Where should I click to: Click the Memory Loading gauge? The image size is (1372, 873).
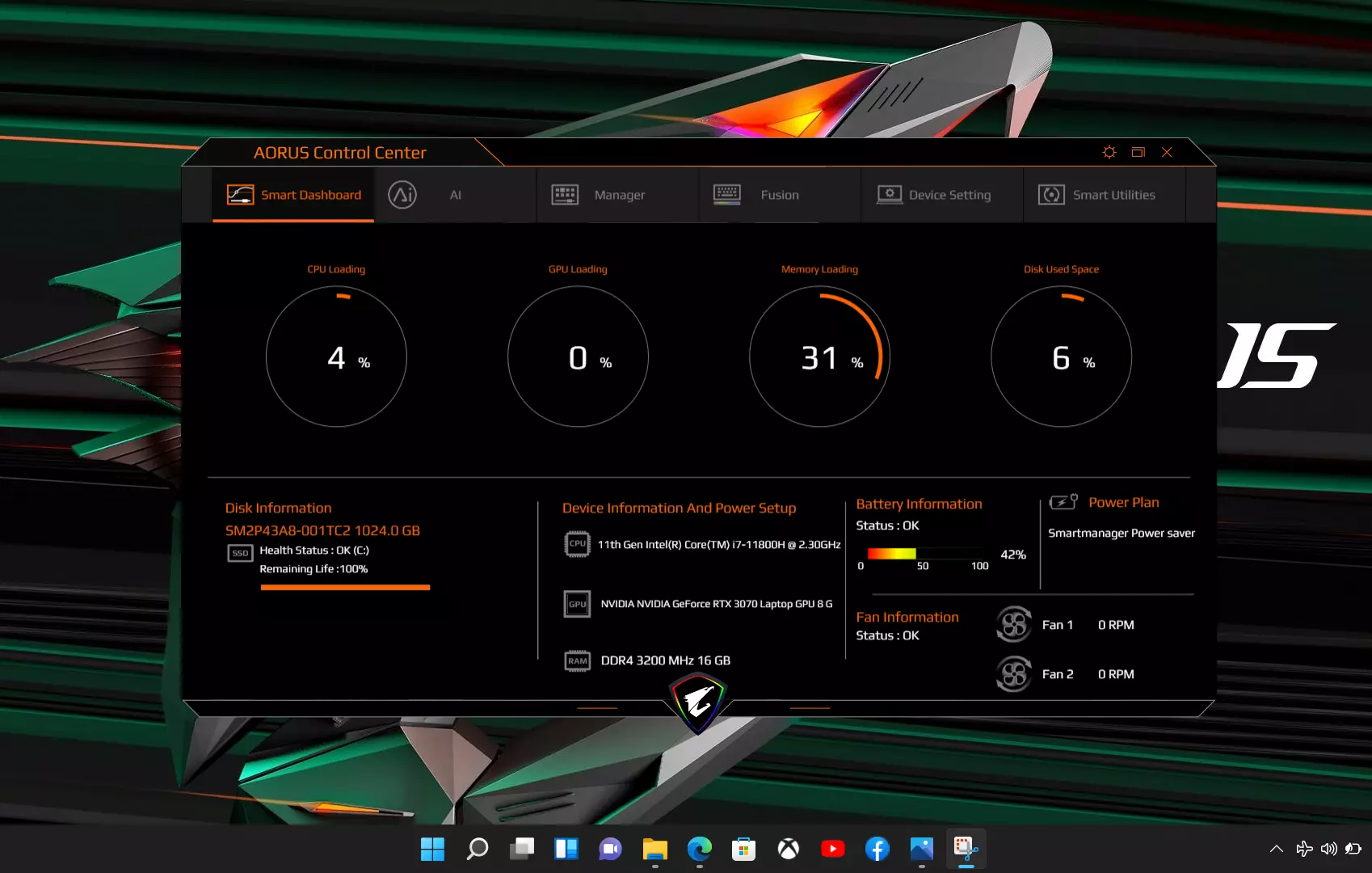point(819,356)
